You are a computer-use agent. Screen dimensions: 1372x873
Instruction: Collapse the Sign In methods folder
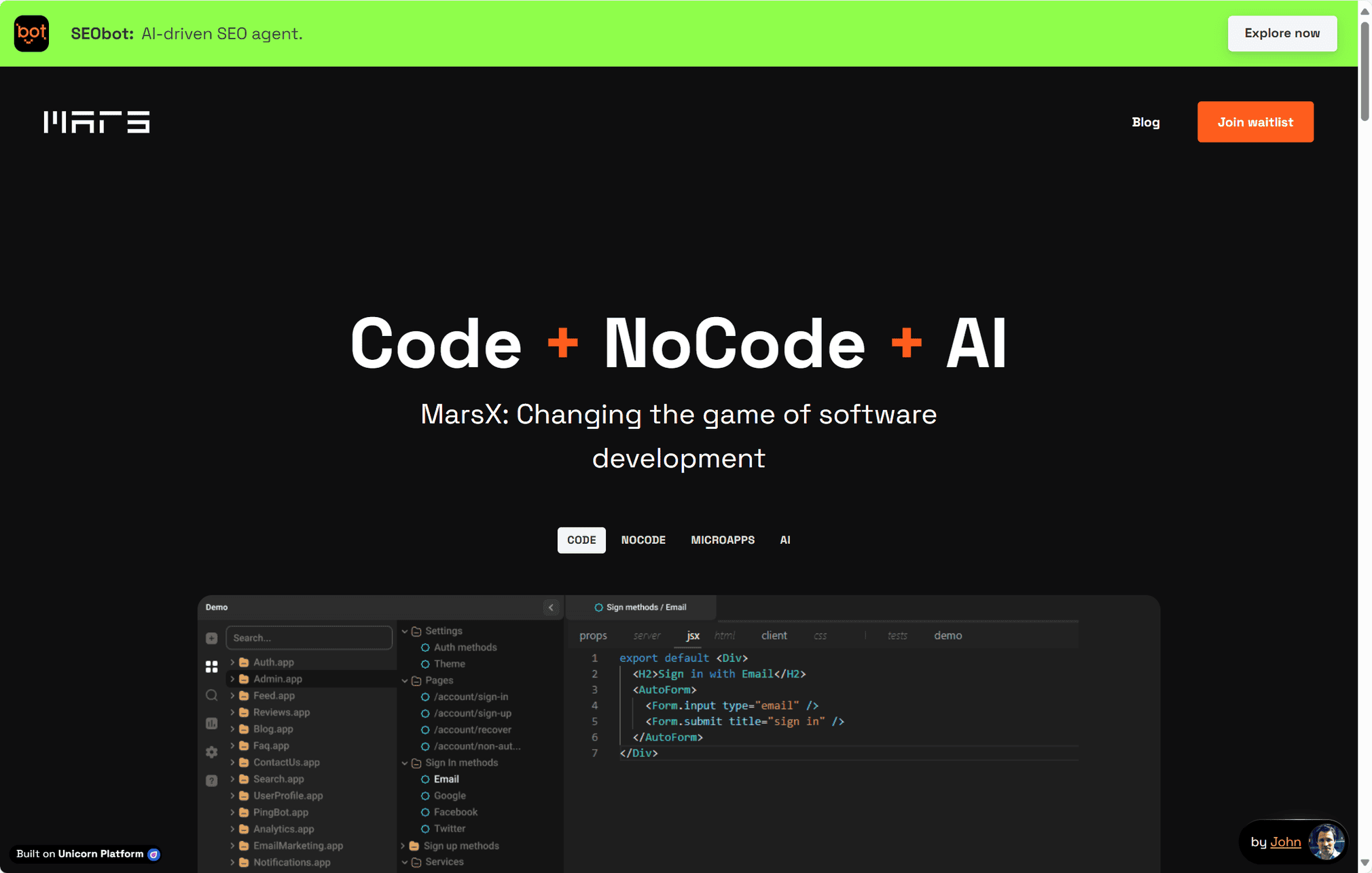405,763
